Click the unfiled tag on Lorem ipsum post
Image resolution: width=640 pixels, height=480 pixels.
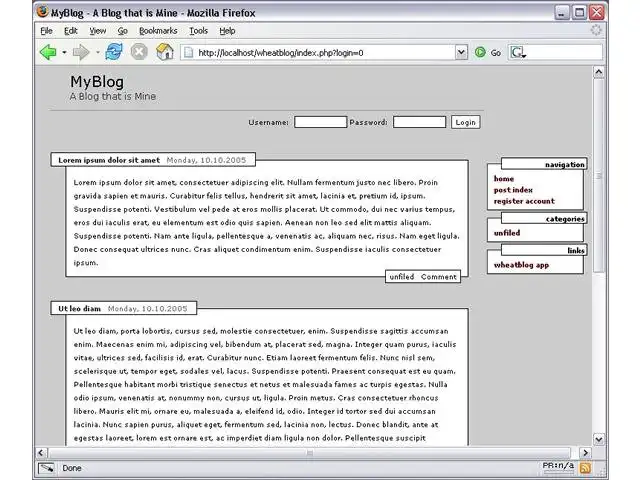click(402, 277)
